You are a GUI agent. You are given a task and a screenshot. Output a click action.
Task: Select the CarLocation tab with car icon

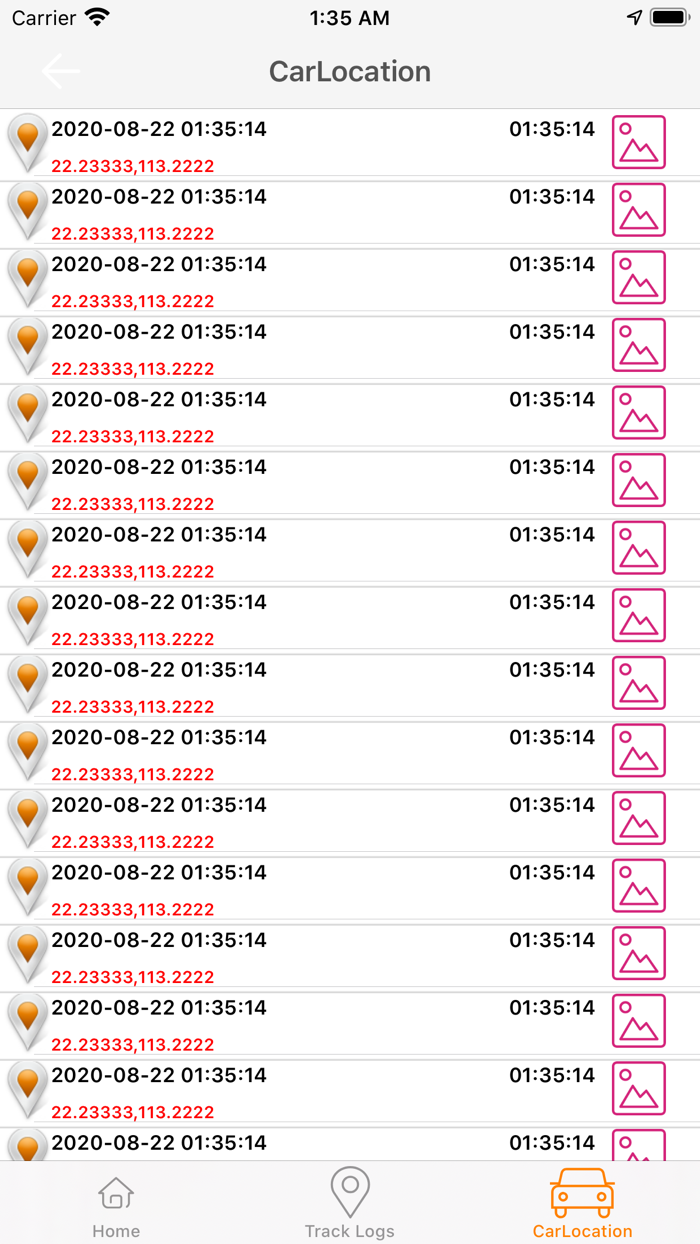tap(582, 1203)
